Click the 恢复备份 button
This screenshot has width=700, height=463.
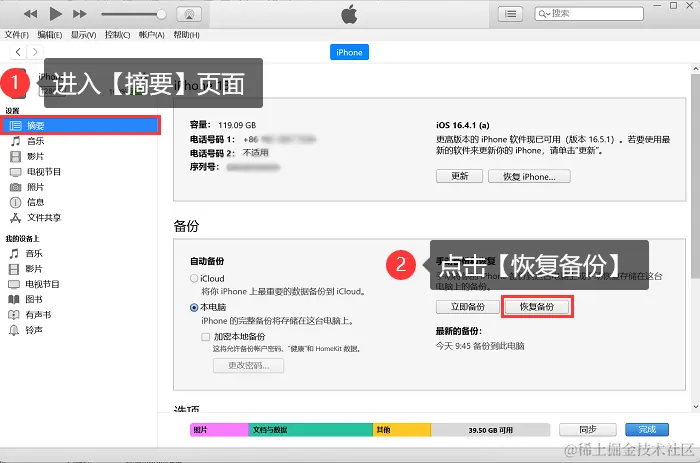point(537,307)
